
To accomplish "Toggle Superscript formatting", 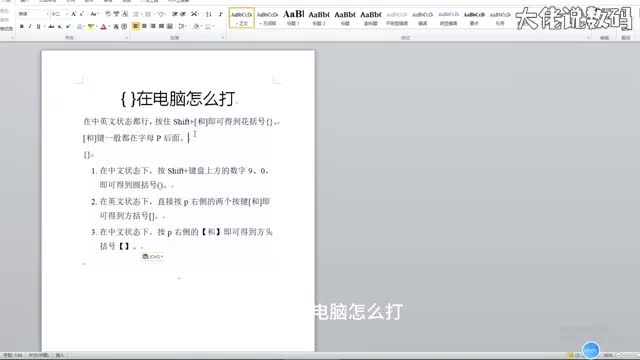I will click(x=68, y=27).
